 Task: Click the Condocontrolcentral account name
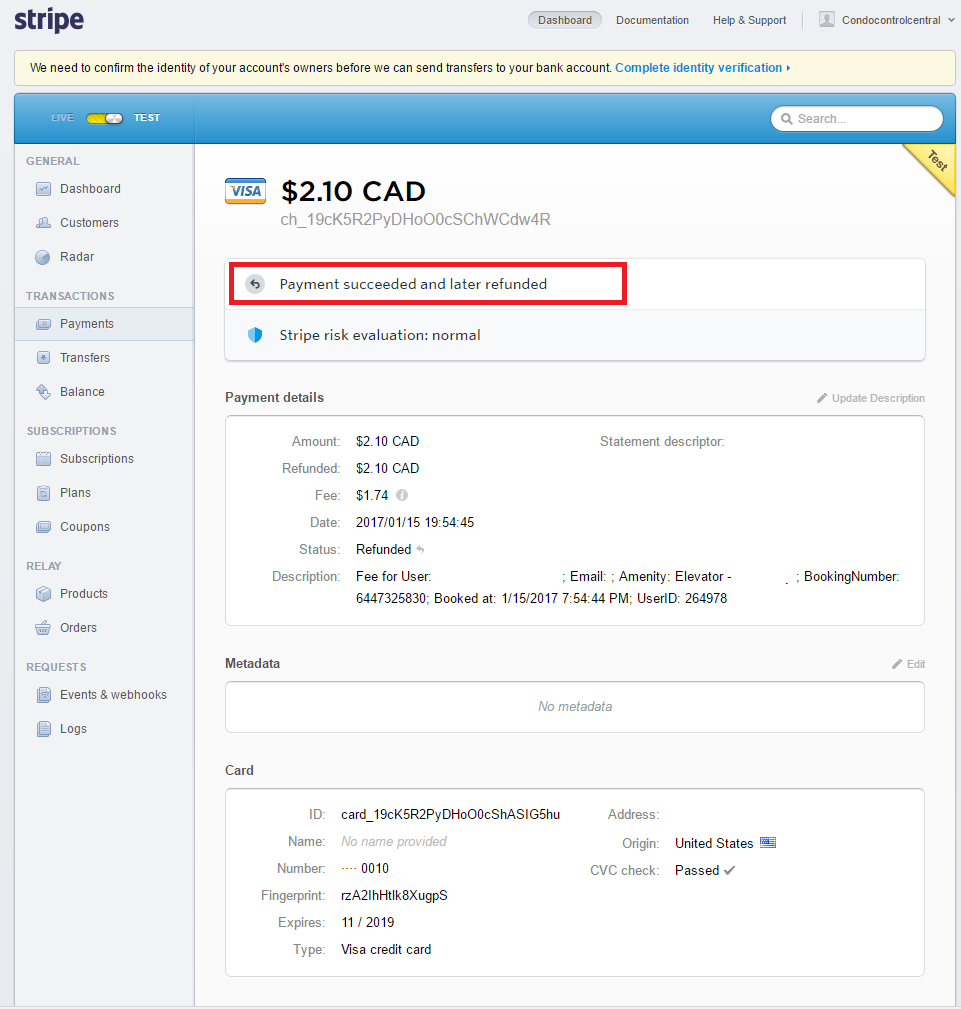coord(891,20)
